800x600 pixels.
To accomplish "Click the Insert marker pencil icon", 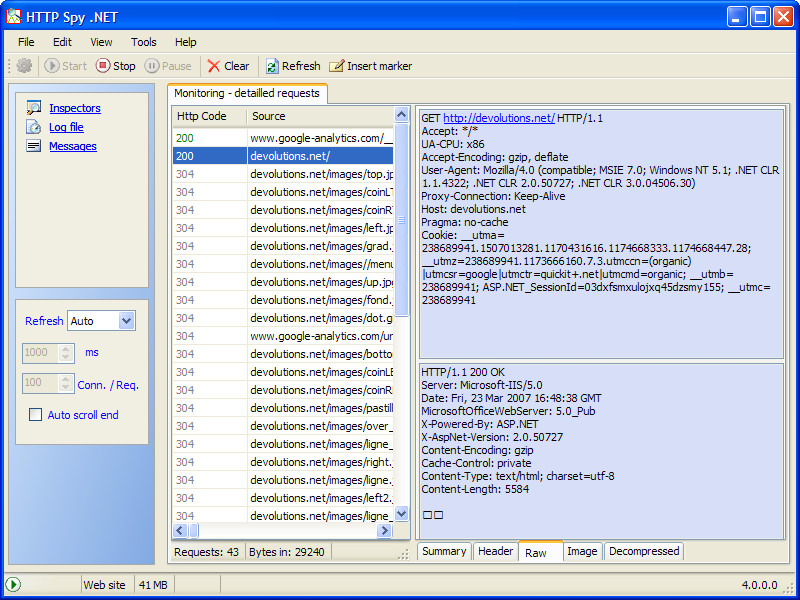I will [336, 66].
